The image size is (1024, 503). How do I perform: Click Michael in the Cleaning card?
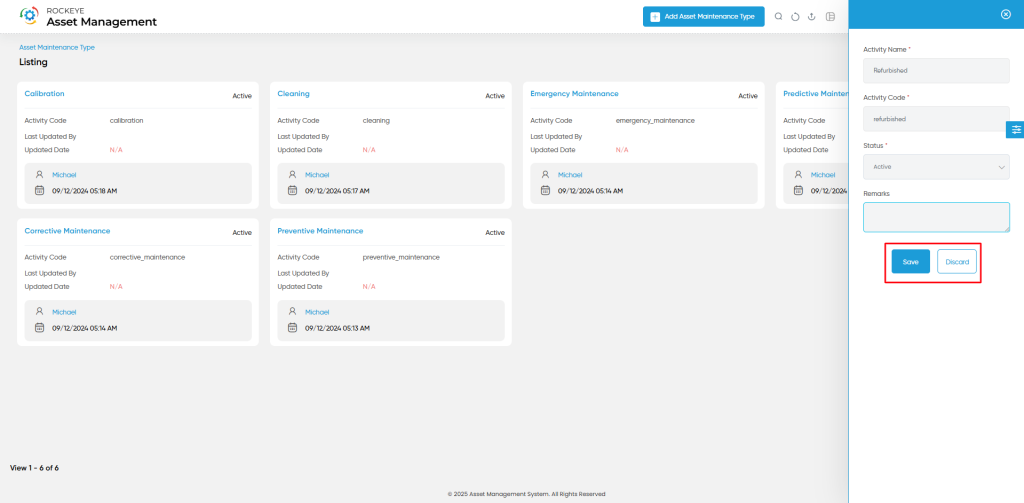(317, 175)
